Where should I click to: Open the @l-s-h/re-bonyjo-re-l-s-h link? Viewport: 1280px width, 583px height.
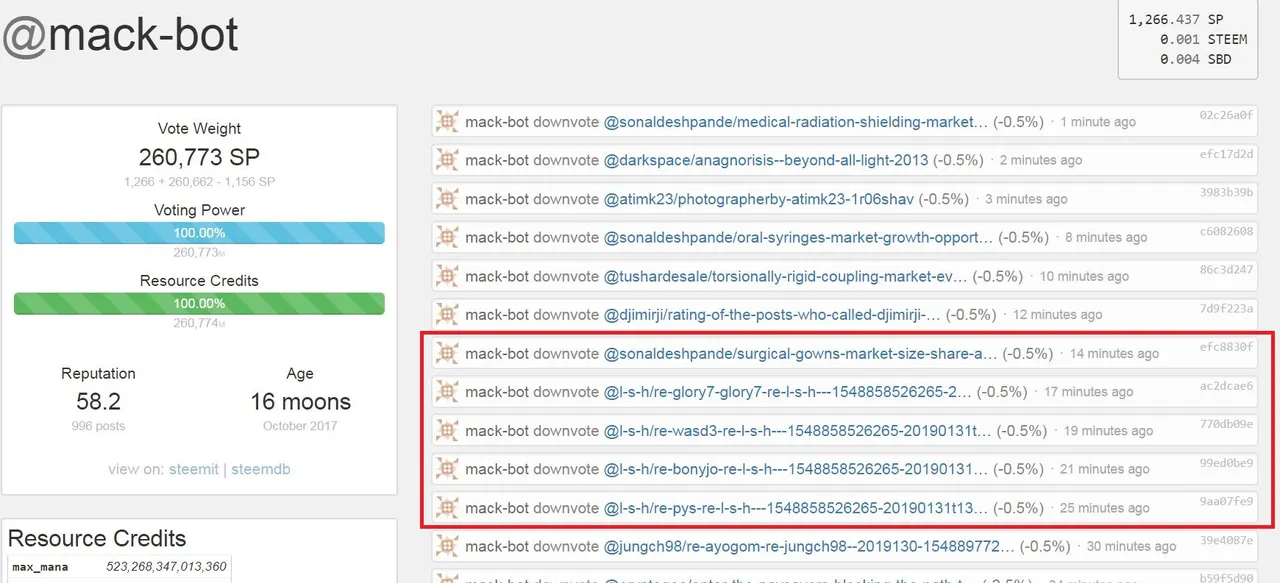[x=795, y=469]
